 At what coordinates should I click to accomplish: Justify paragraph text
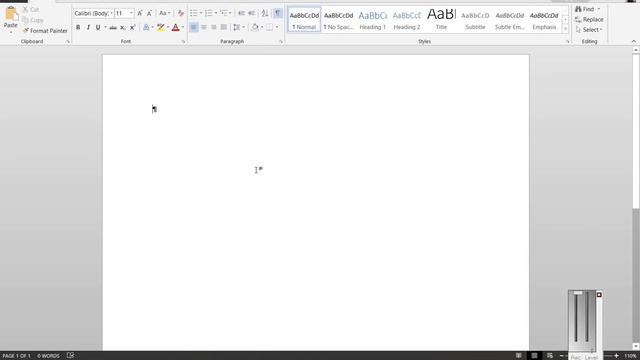pos(223,27)
